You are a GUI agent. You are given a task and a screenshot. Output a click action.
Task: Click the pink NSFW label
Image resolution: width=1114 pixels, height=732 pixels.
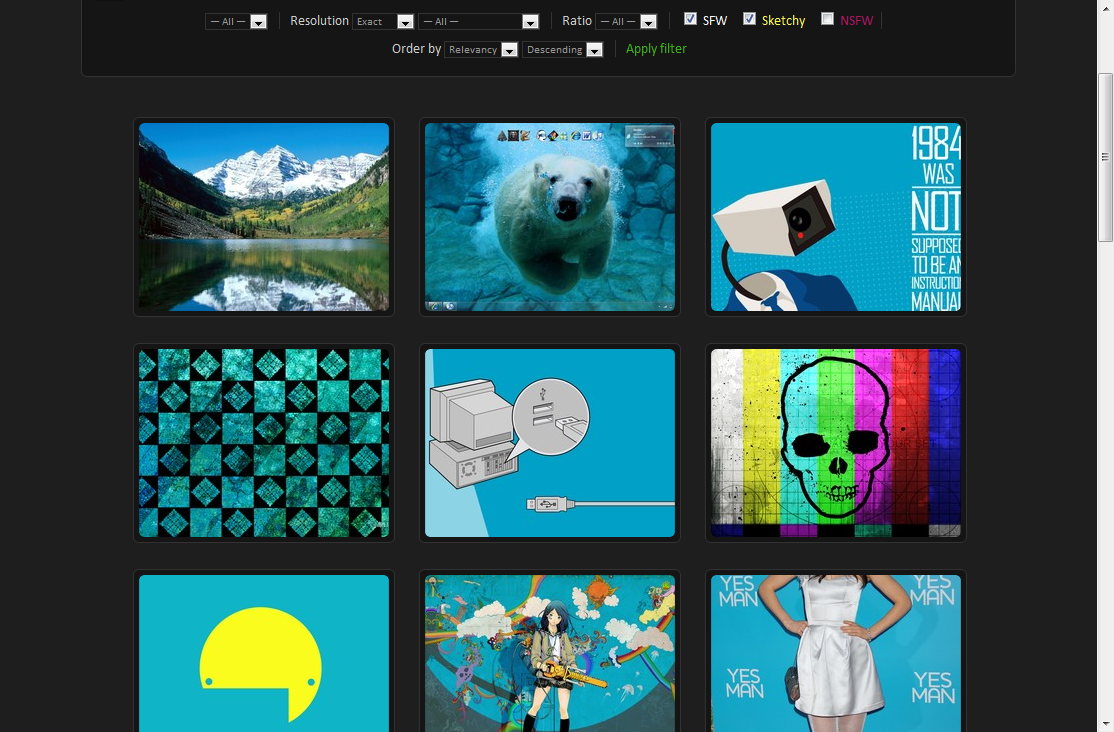click(856, 21)
